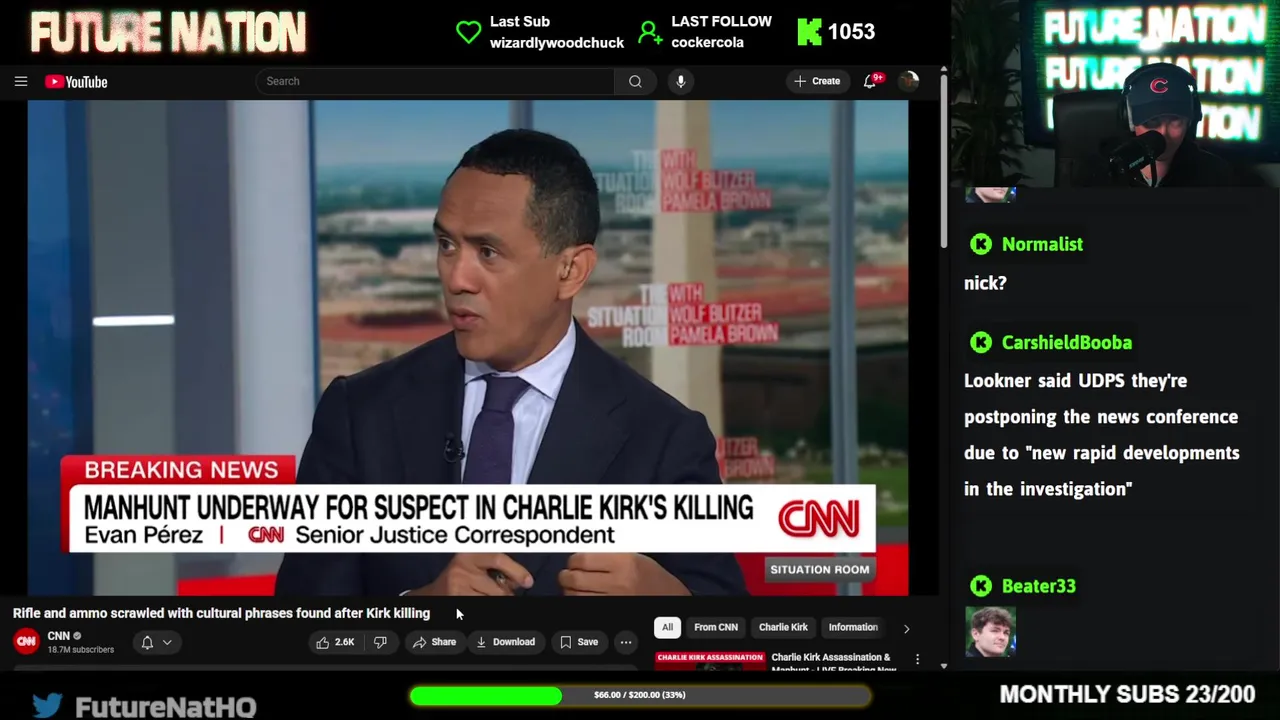Open the account avatar menu
This screenshot has width=1280, height=720.
(908, 81)
